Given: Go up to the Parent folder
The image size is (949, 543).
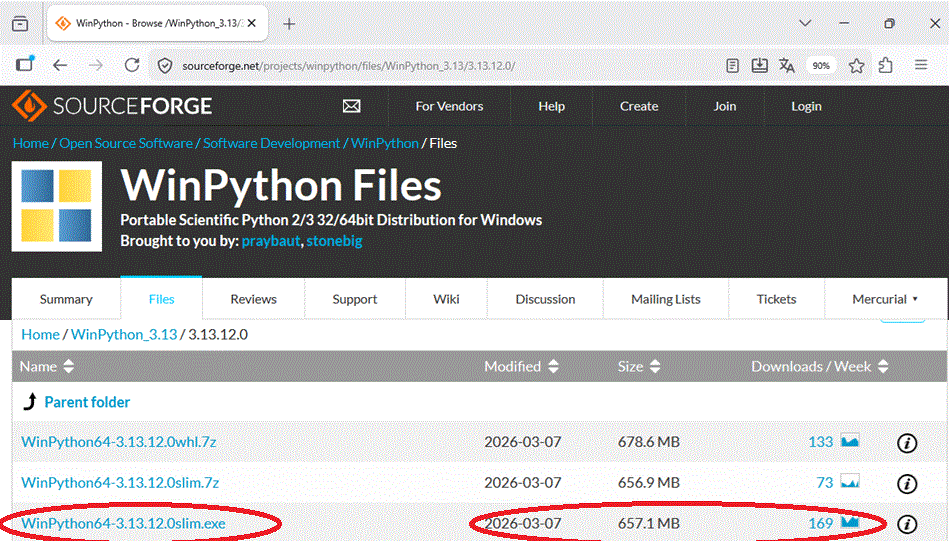Looking at the screenshot, I should [87, 402].
